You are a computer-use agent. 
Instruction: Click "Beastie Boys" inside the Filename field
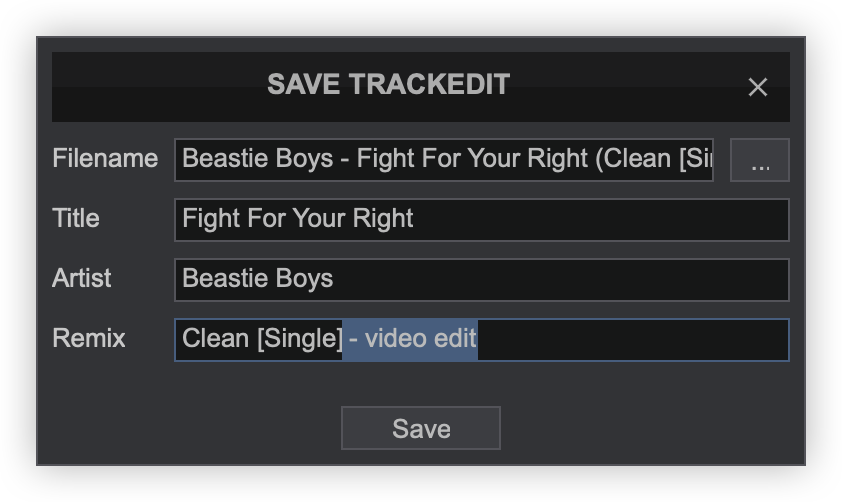257,159
